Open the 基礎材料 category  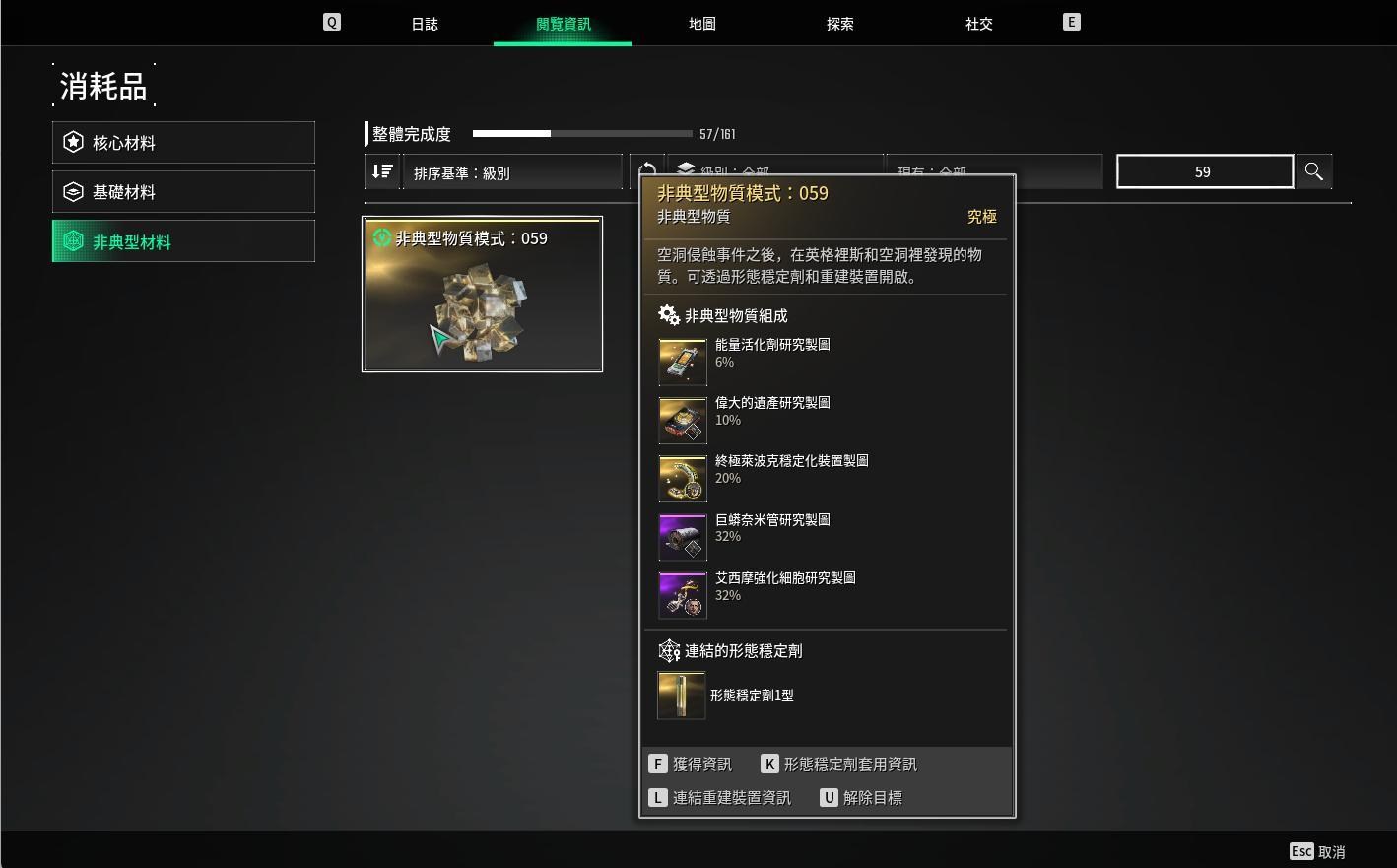click(x=183, y=191)
